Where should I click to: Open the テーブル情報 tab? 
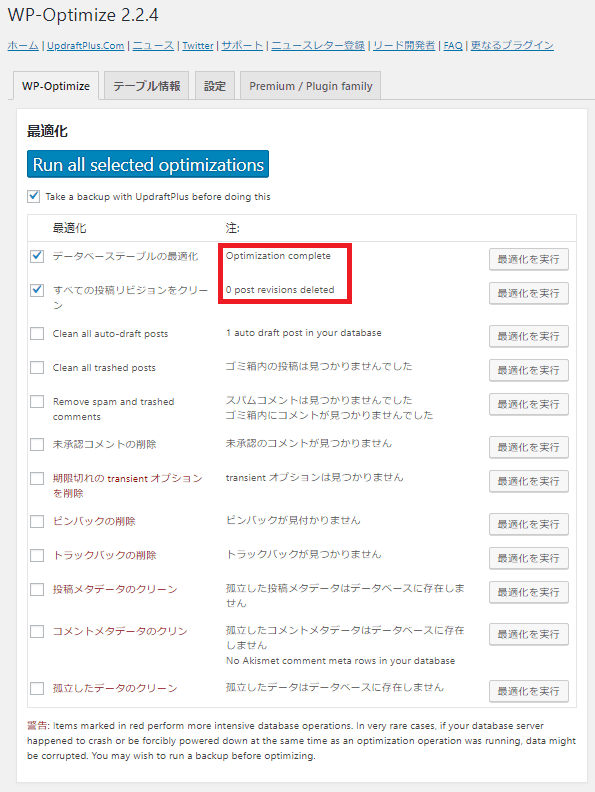[x=146, y=85]
